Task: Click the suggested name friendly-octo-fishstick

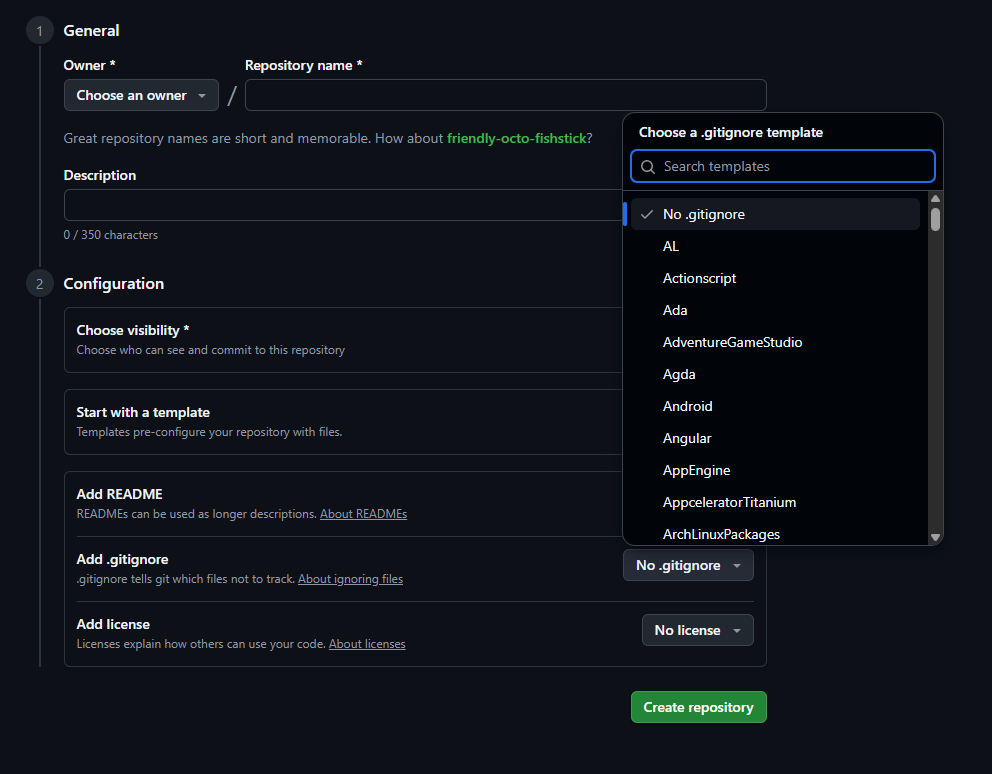Action: point(516,138)
